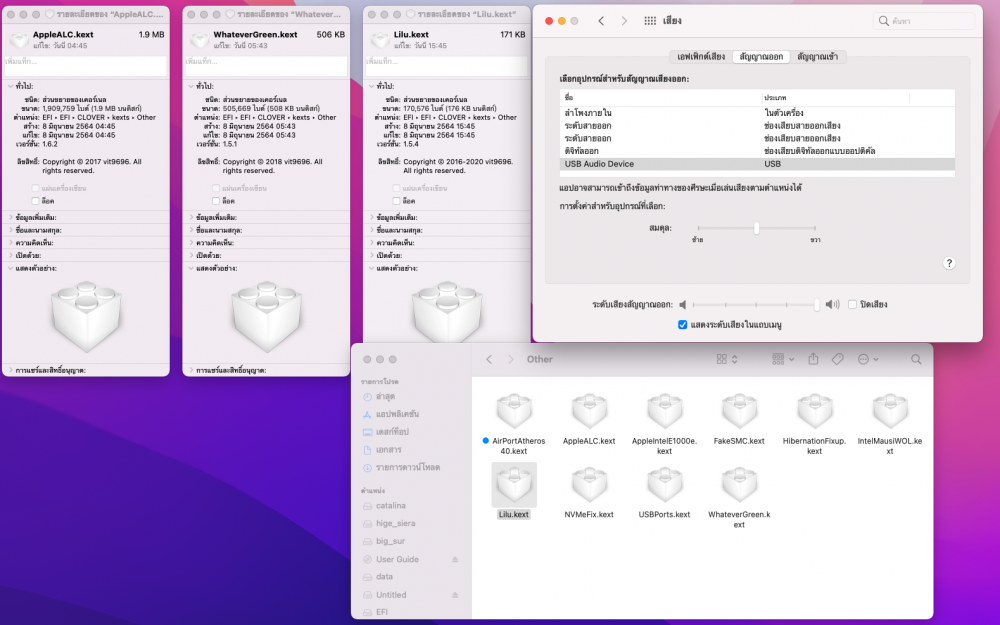Show all preferences grid icon
The width and height of the screenshot is (1000, 625).
pyautogui.click(x=650, y=21)
